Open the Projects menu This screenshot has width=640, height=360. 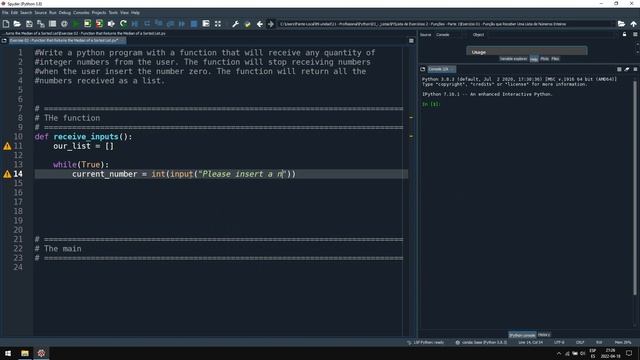pyautogui.click(x=99, y=13)
